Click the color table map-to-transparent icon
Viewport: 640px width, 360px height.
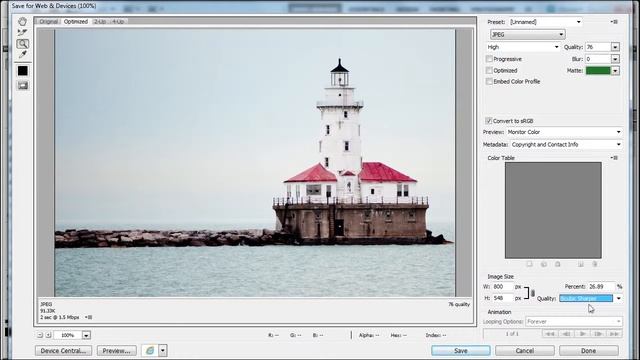529,264
